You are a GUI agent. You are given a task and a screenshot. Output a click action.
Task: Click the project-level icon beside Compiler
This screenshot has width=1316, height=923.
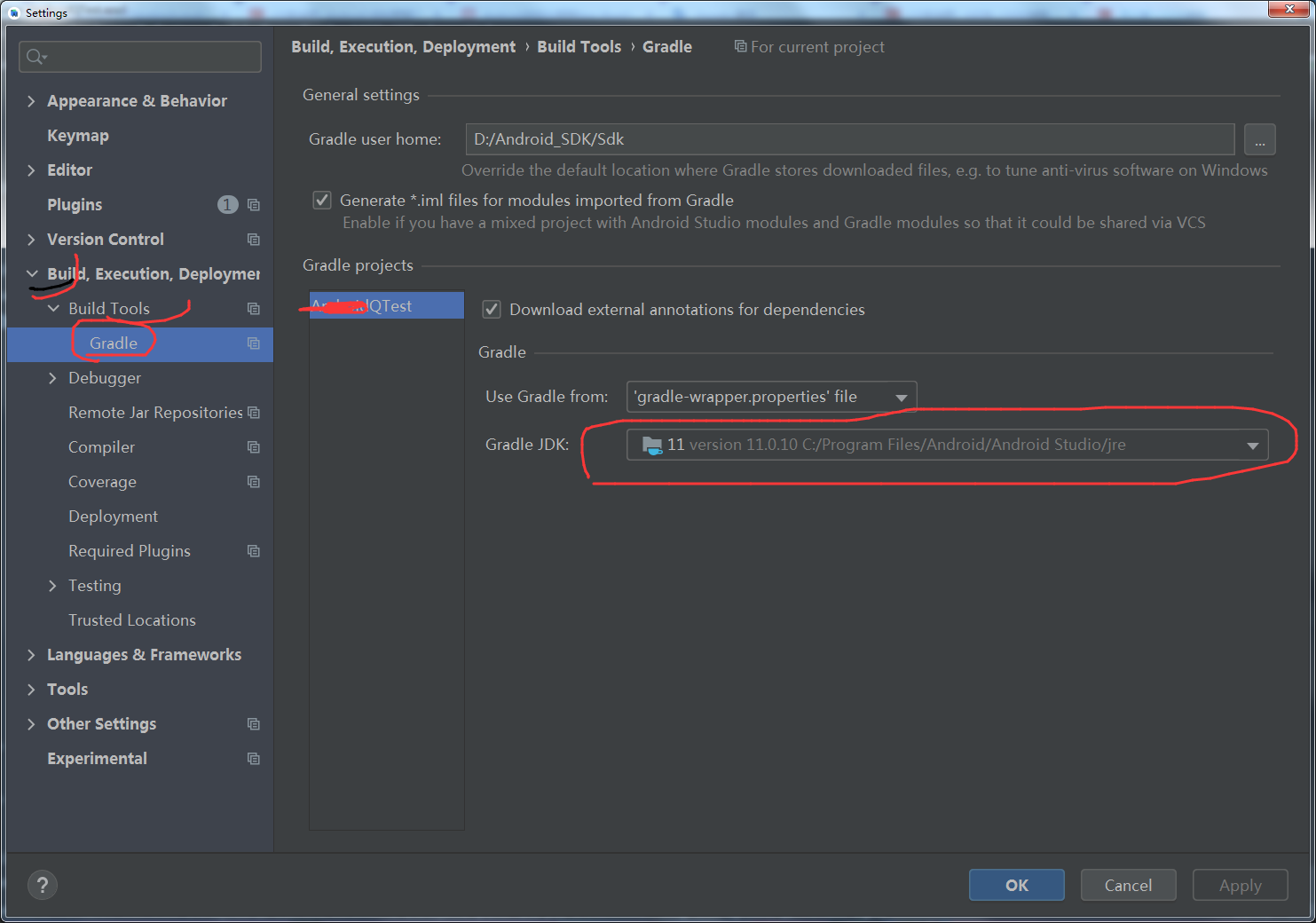(x=254, y=447)
